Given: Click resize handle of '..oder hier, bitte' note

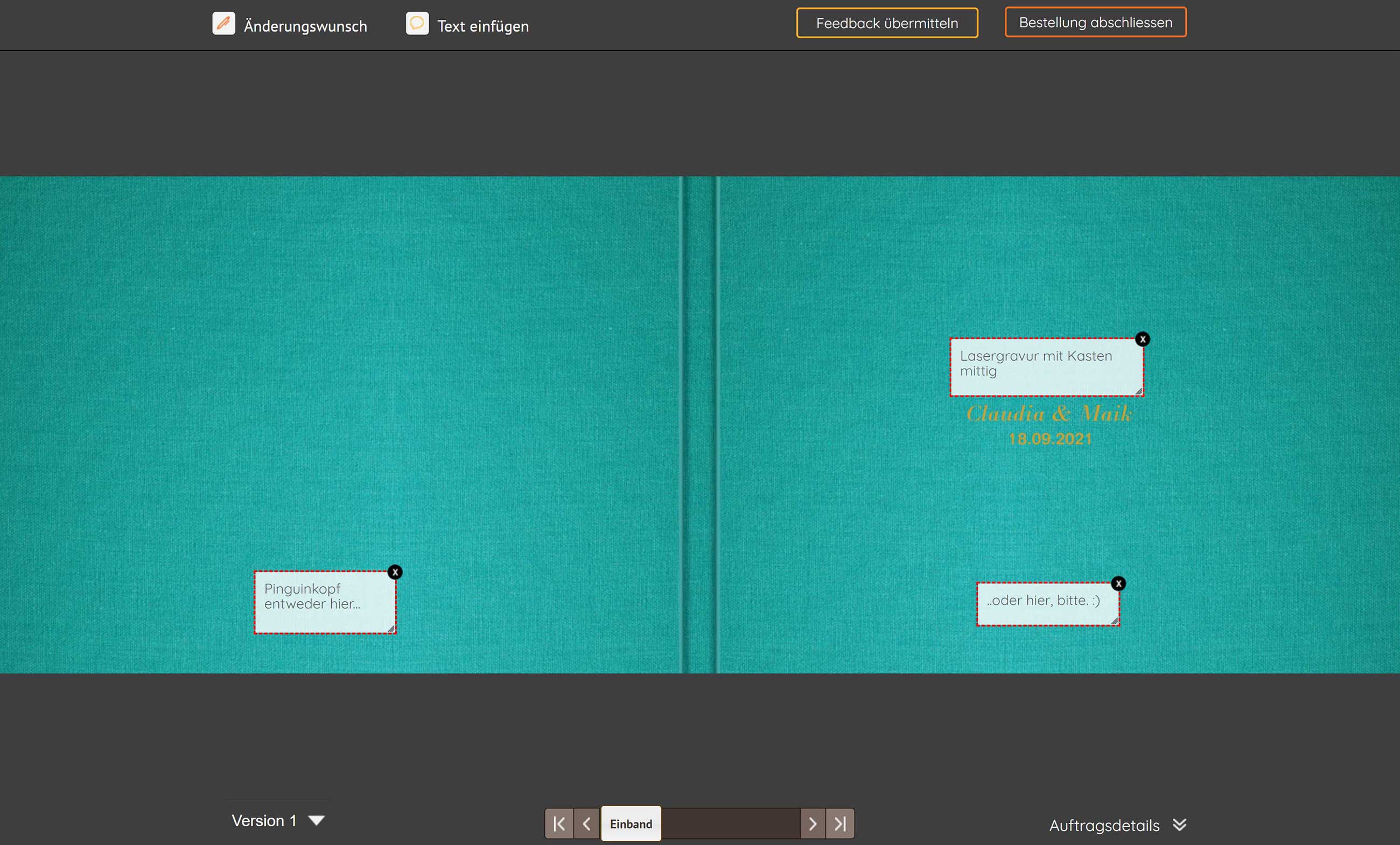Looking at the screenshot, I should [1114, 621].
